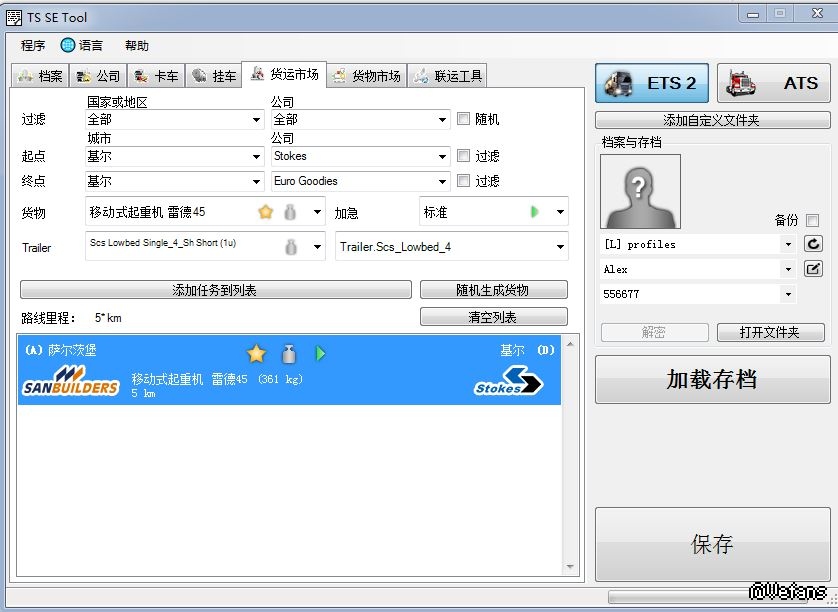Click the green arrow in urgency dropdown

(535, 212)
